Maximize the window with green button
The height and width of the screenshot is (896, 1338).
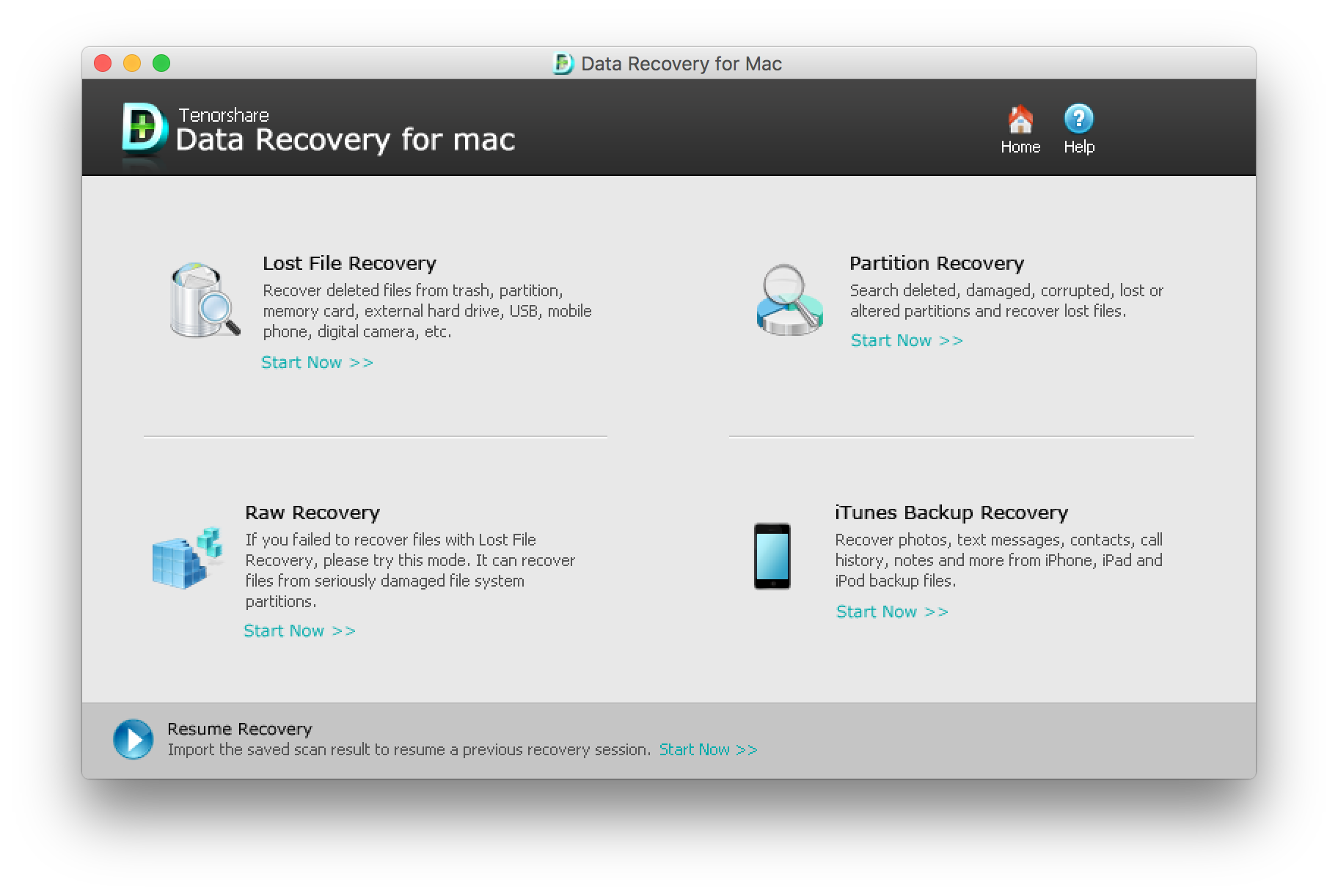tap(161, 64)
